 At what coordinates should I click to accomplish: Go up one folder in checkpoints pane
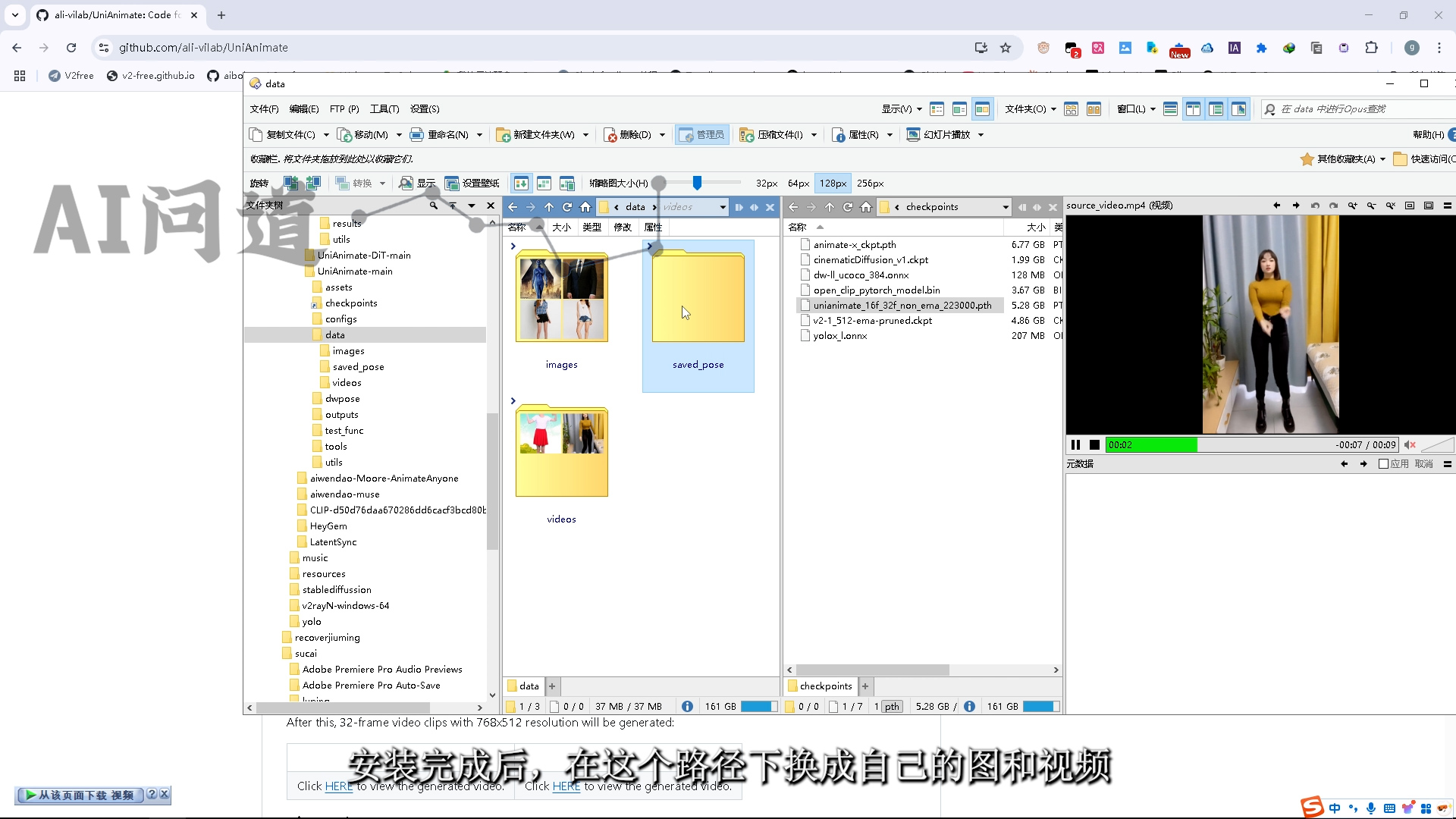830,207
